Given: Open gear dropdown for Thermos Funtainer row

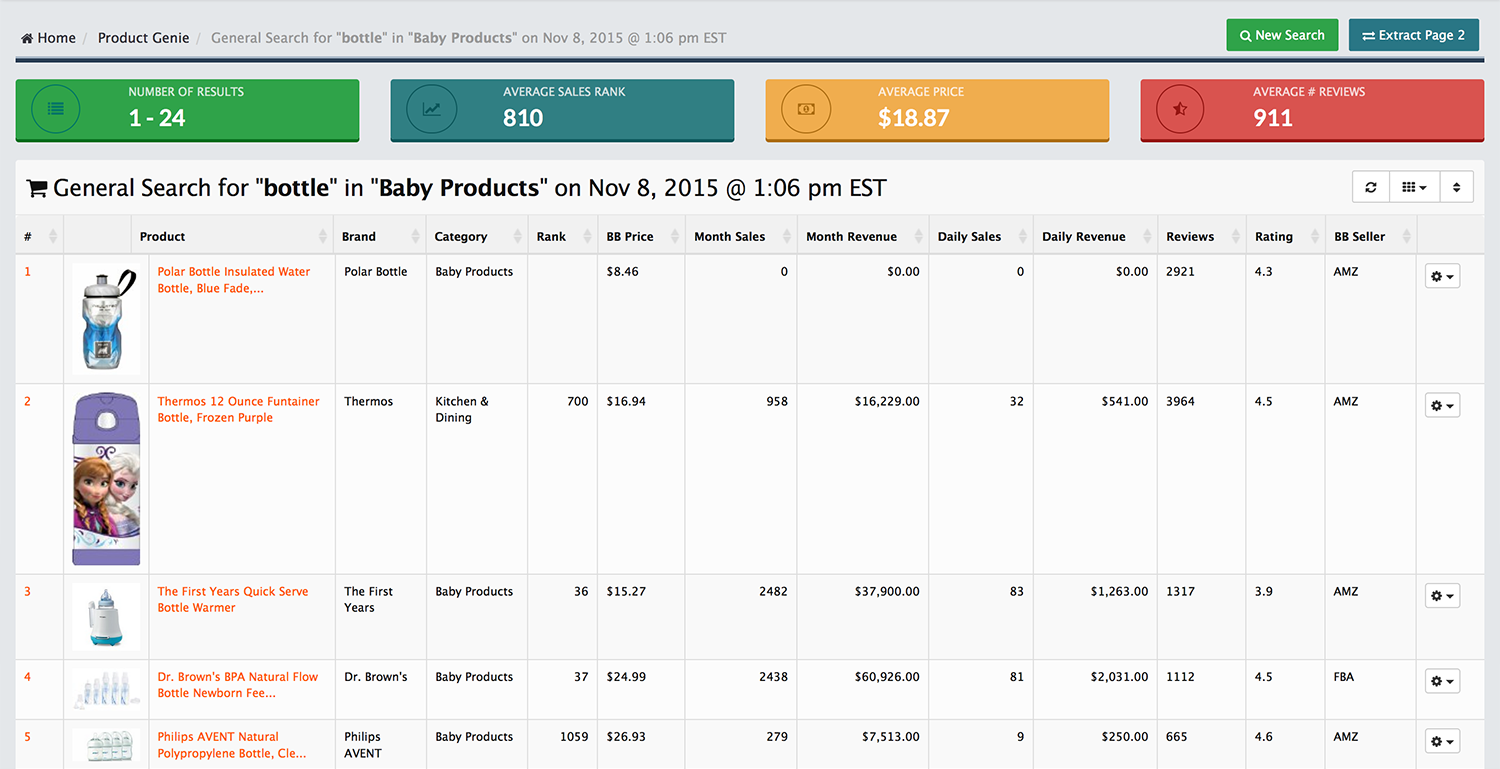Looking at the screenshot, I should pyautogui.click(x=1442, y=406).
